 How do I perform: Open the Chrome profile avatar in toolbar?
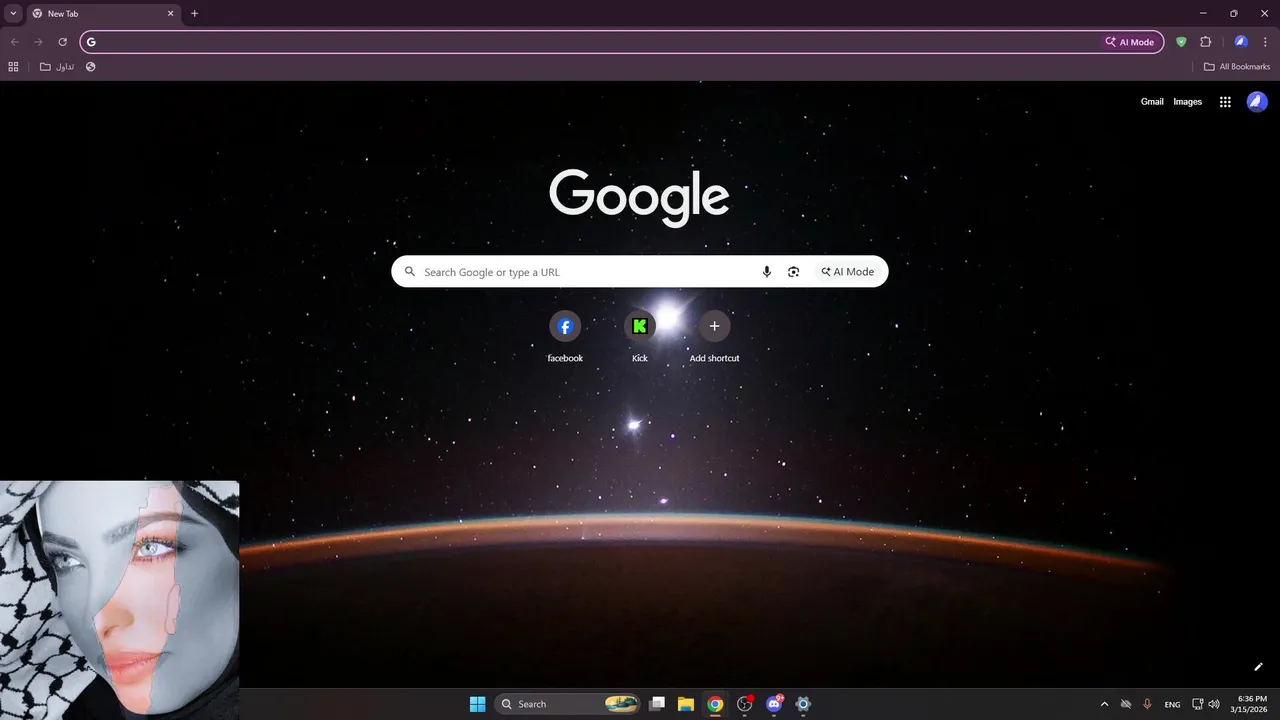(1241, 42)
